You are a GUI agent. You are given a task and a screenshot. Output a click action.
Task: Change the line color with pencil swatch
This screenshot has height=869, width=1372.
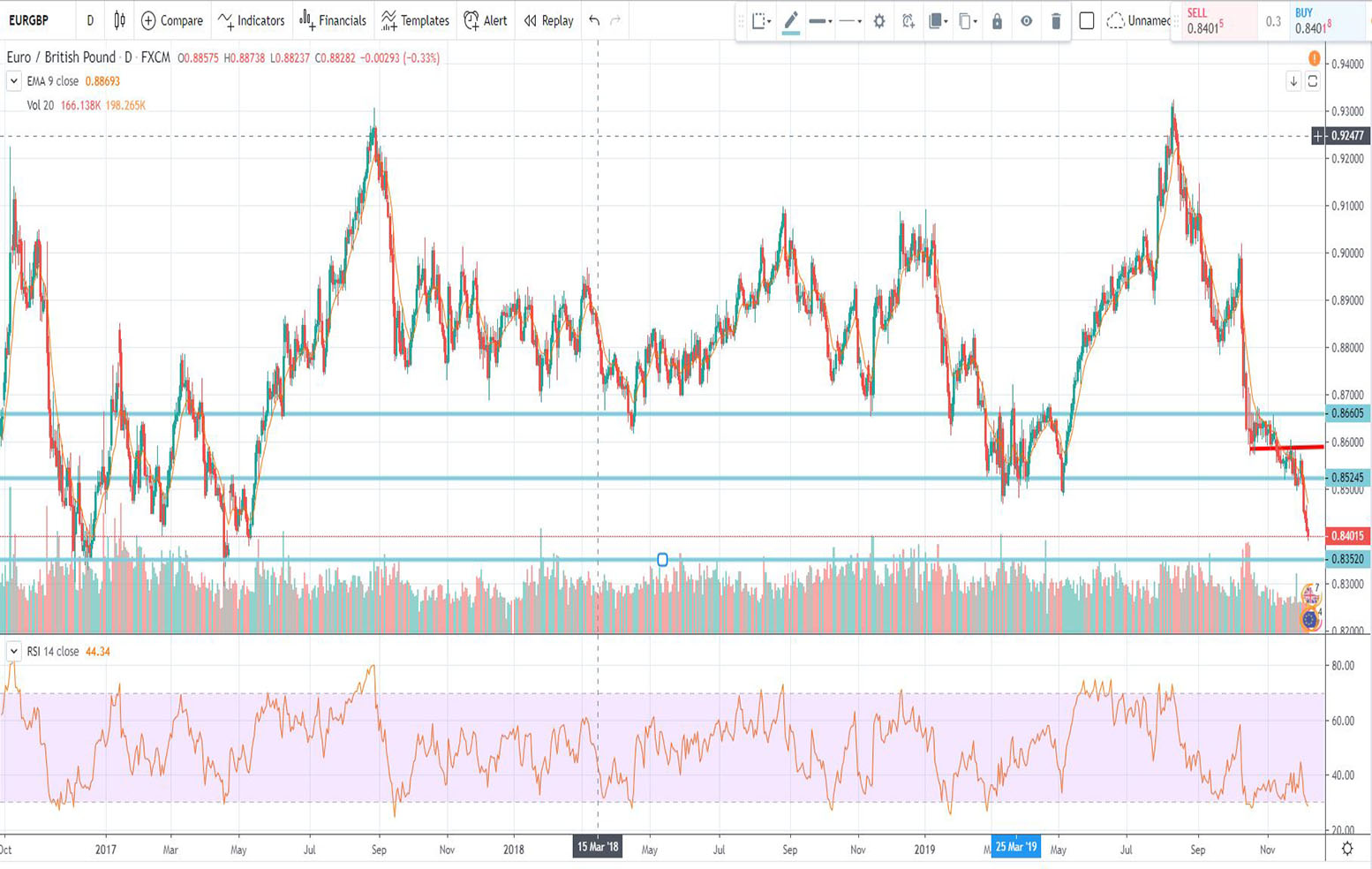(791, 21)
